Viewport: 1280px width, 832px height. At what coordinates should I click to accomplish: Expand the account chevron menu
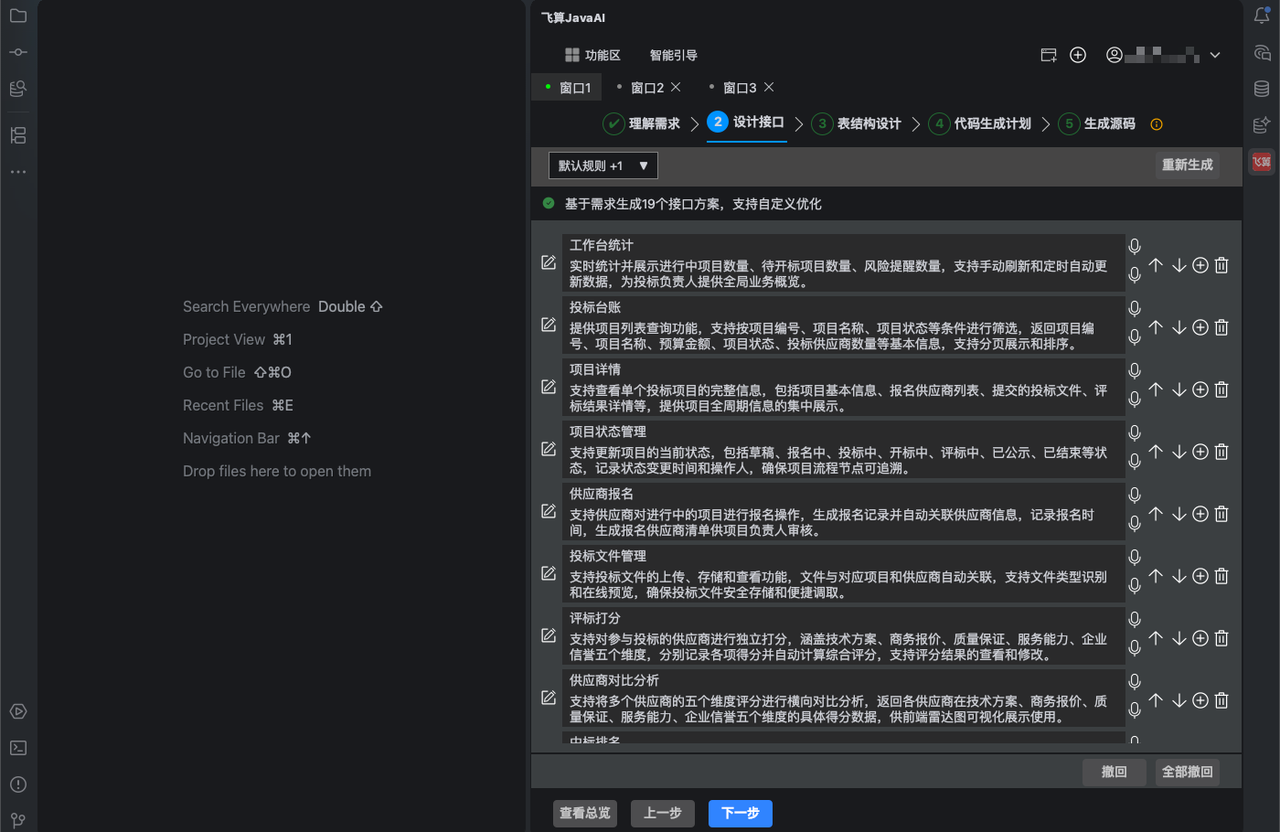[1215, 55]
